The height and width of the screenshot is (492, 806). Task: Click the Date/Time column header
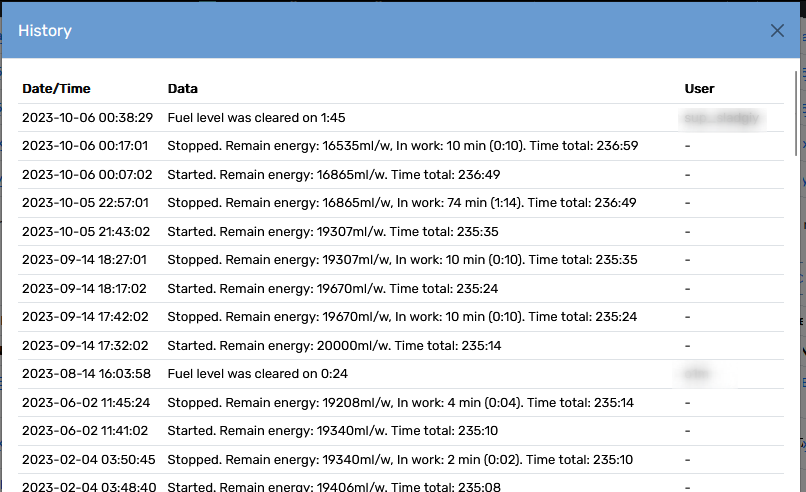click(56, 88)
